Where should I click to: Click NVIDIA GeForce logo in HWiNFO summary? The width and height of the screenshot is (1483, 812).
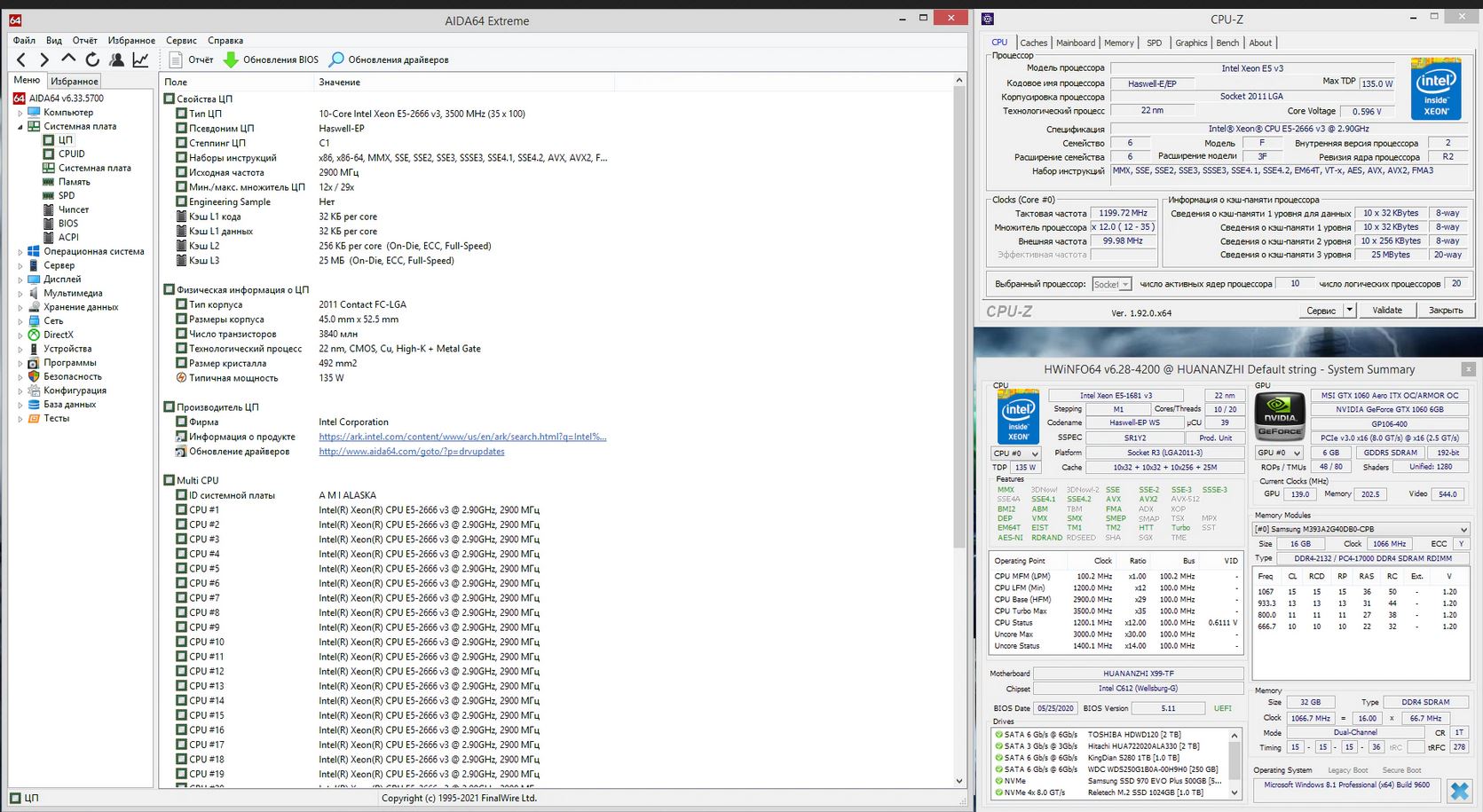point(1279,414)
